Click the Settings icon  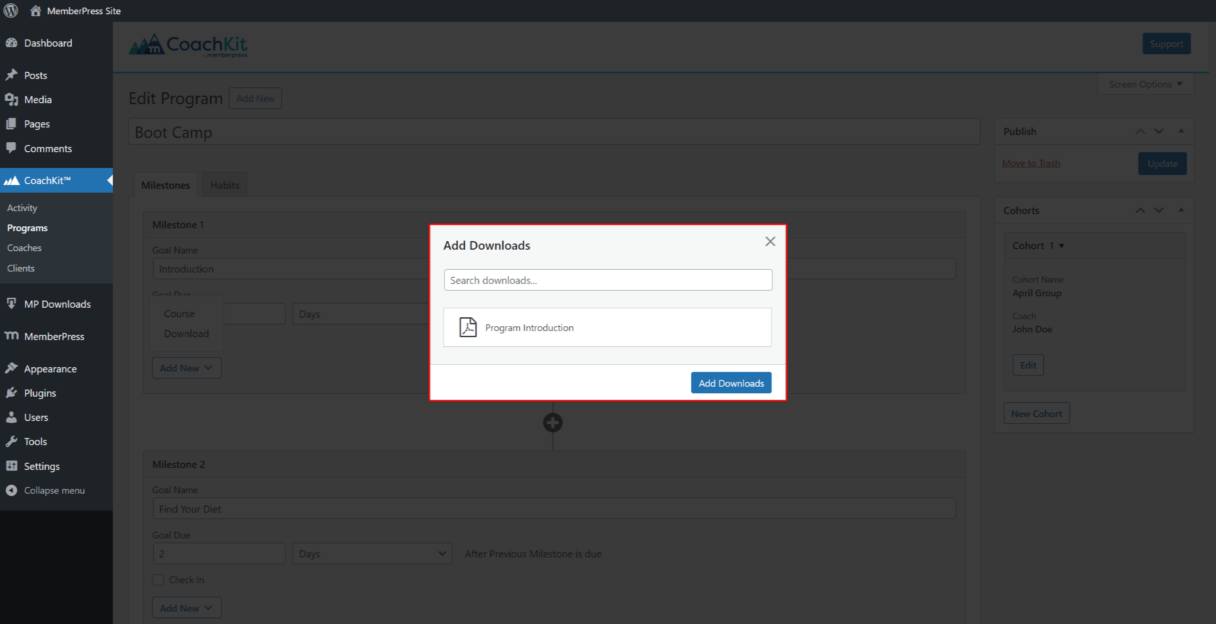click(x=12, y=466)
